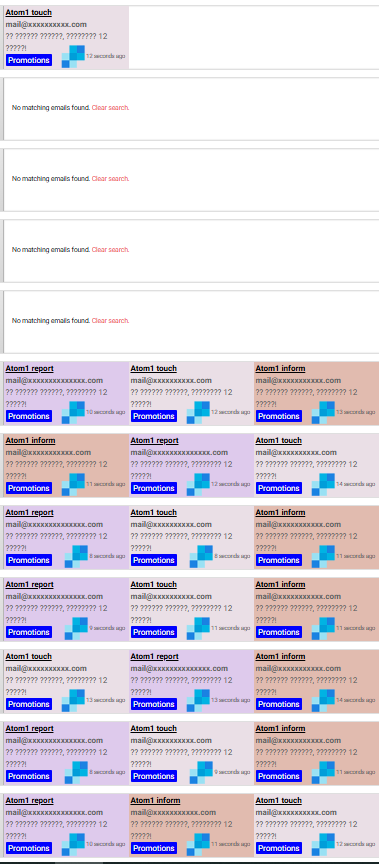Click '13 seconds ago' on the Atom1 inform card
The width and height of the screenshot is (379, 864).
click(355, 412)
